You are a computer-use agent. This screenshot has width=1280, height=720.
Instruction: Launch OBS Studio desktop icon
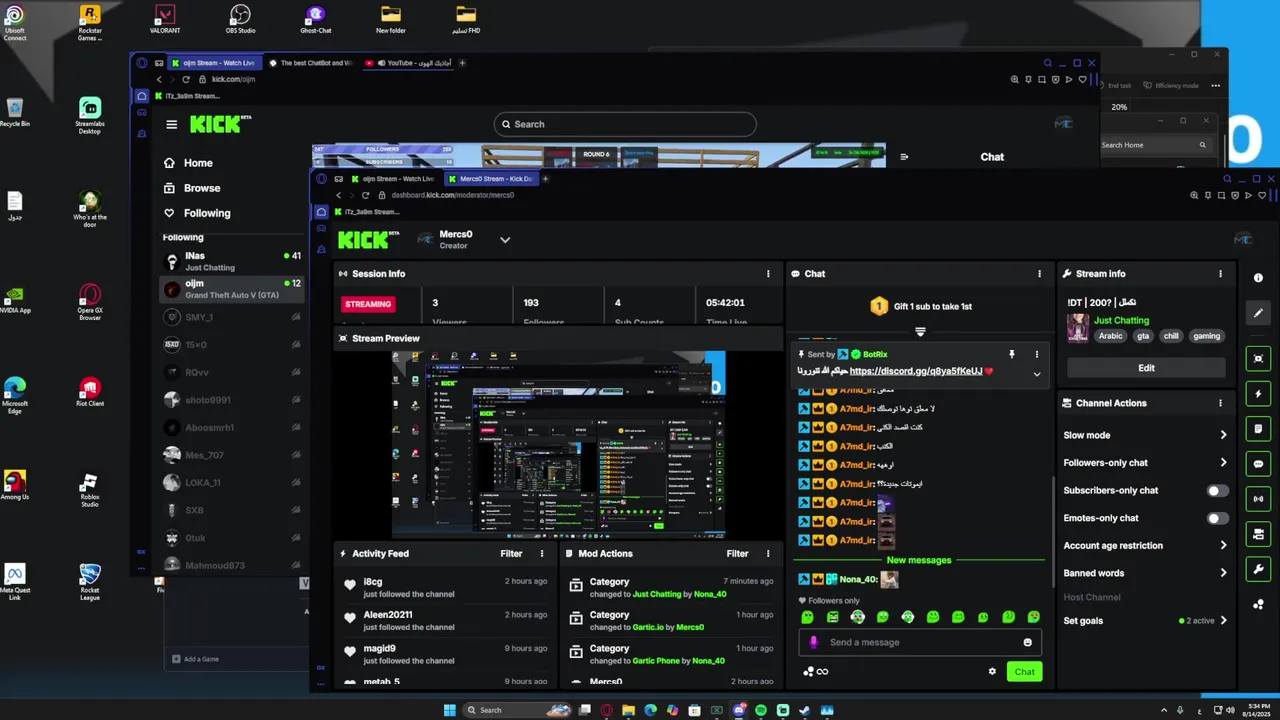pyautogui.click(x=240, y=18)
